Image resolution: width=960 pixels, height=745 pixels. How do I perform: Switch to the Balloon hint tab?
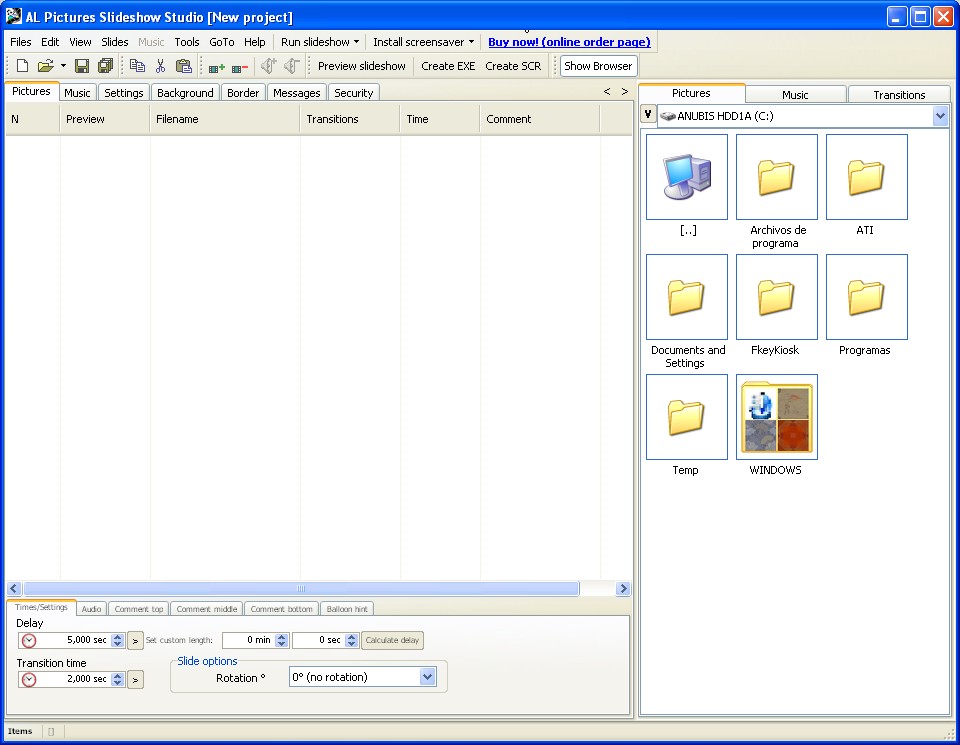point(347,608)
